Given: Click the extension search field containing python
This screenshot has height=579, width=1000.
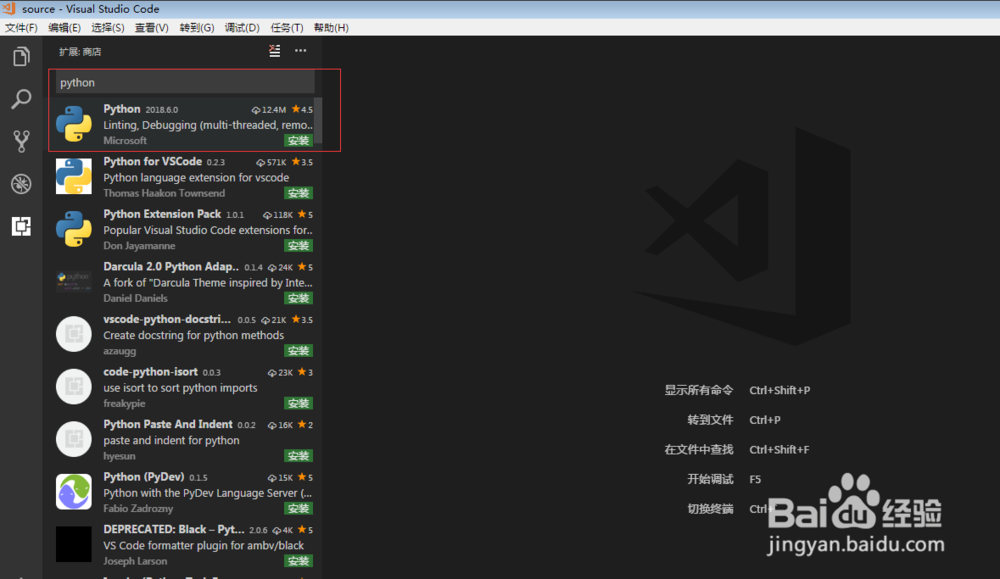Looking at the screenshot, I should coord(184,82).
